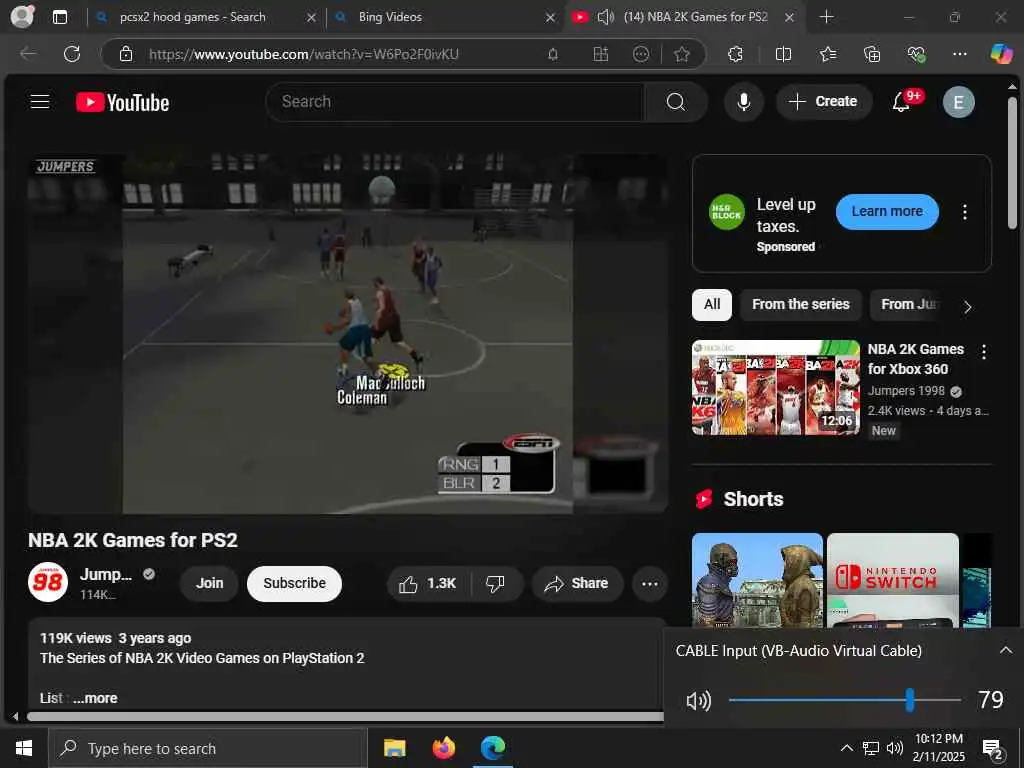Open the Windows Start menu

point(24,748)
